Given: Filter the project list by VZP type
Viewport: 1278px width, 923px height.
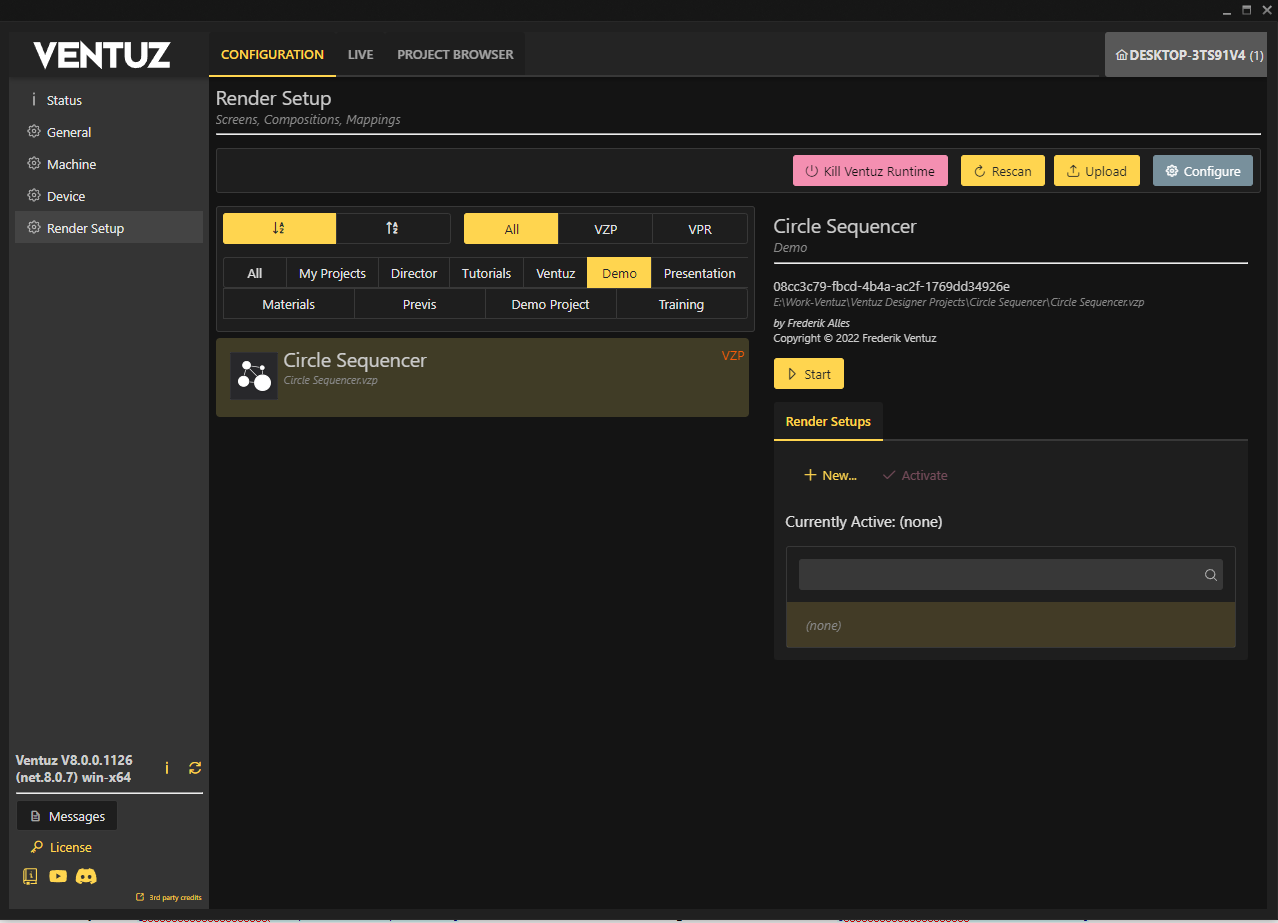Looking at the screenshot, I should (x=605, y=229).
